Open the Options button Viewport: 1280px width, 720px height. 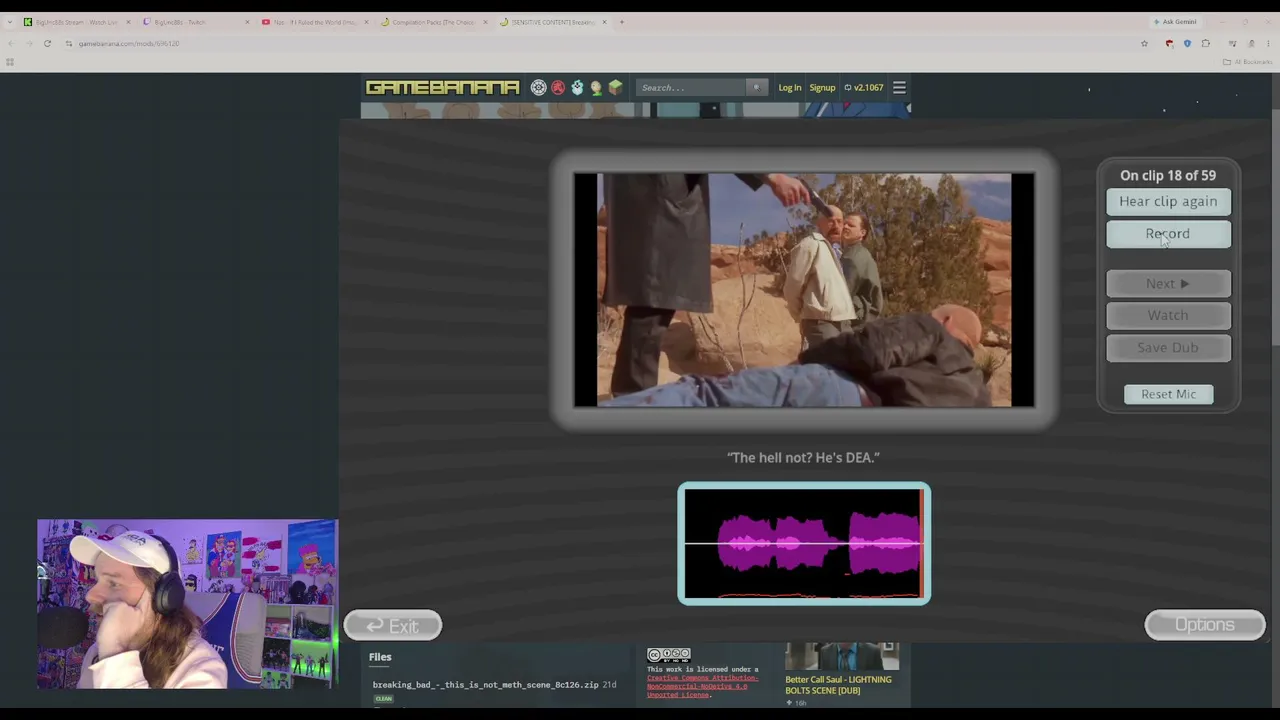pos(1205,625)
